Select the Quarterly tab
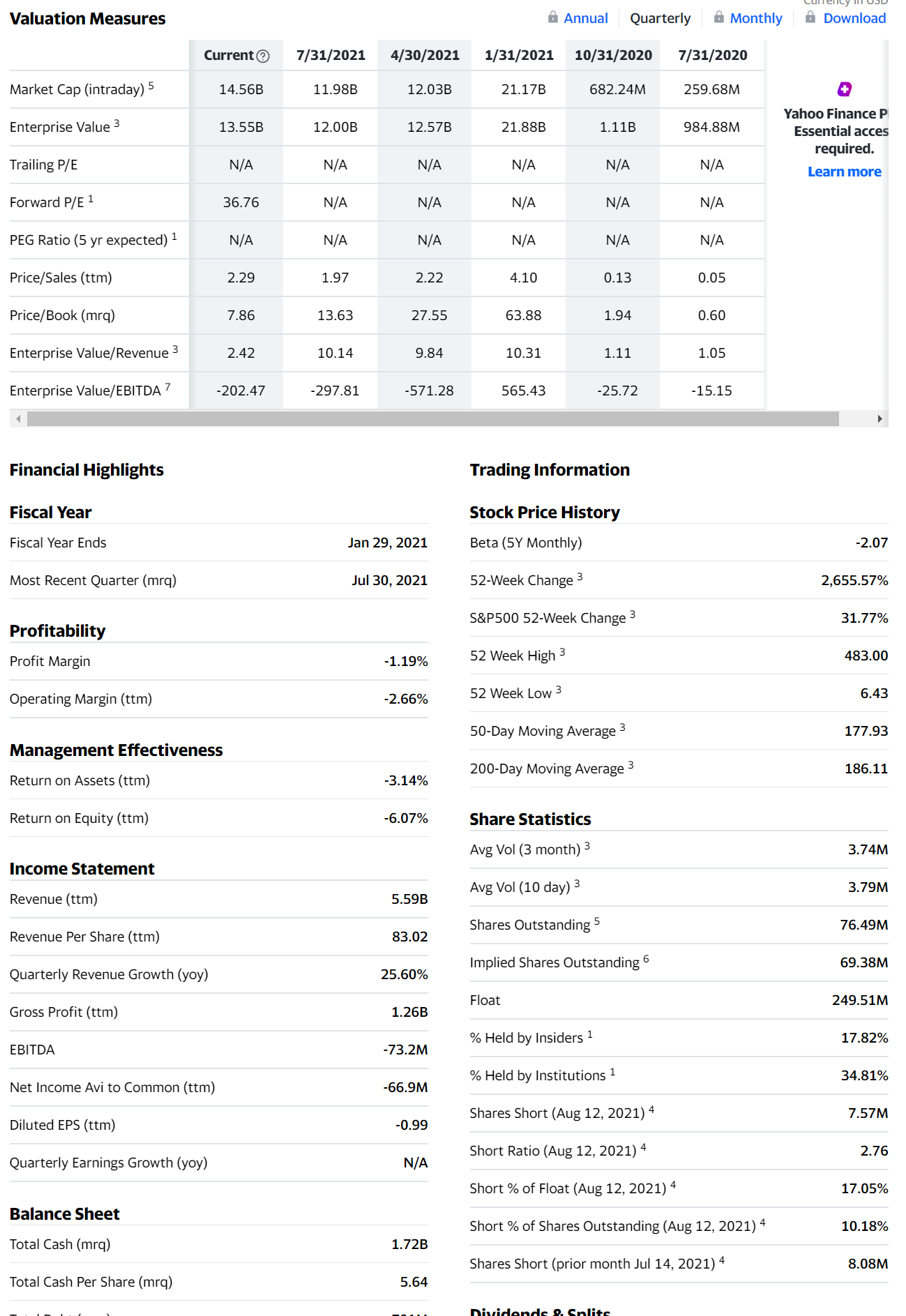 (x=660, y=18)
